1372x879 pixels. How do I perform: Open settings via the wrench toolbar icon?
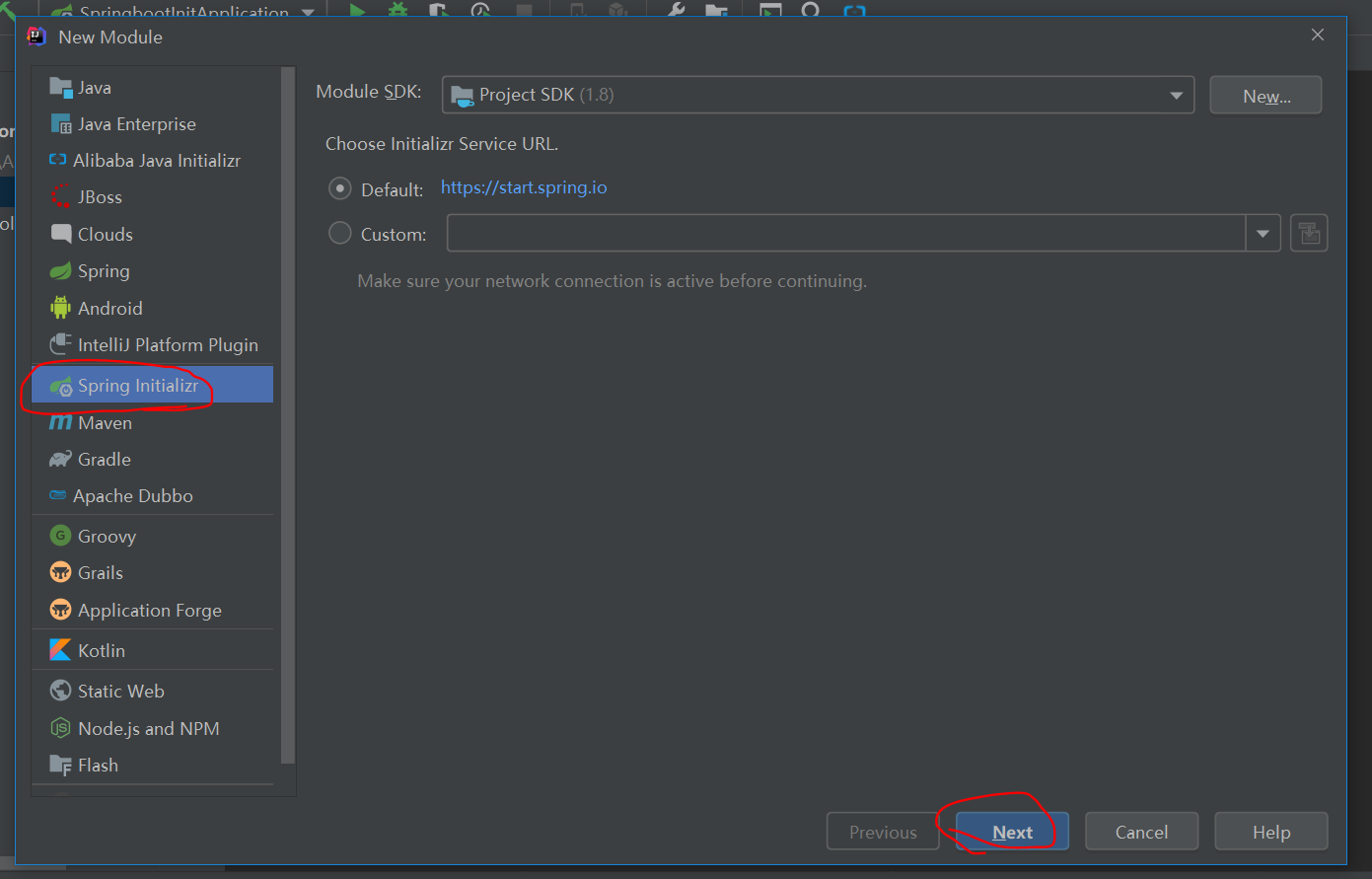pos(677,10)
